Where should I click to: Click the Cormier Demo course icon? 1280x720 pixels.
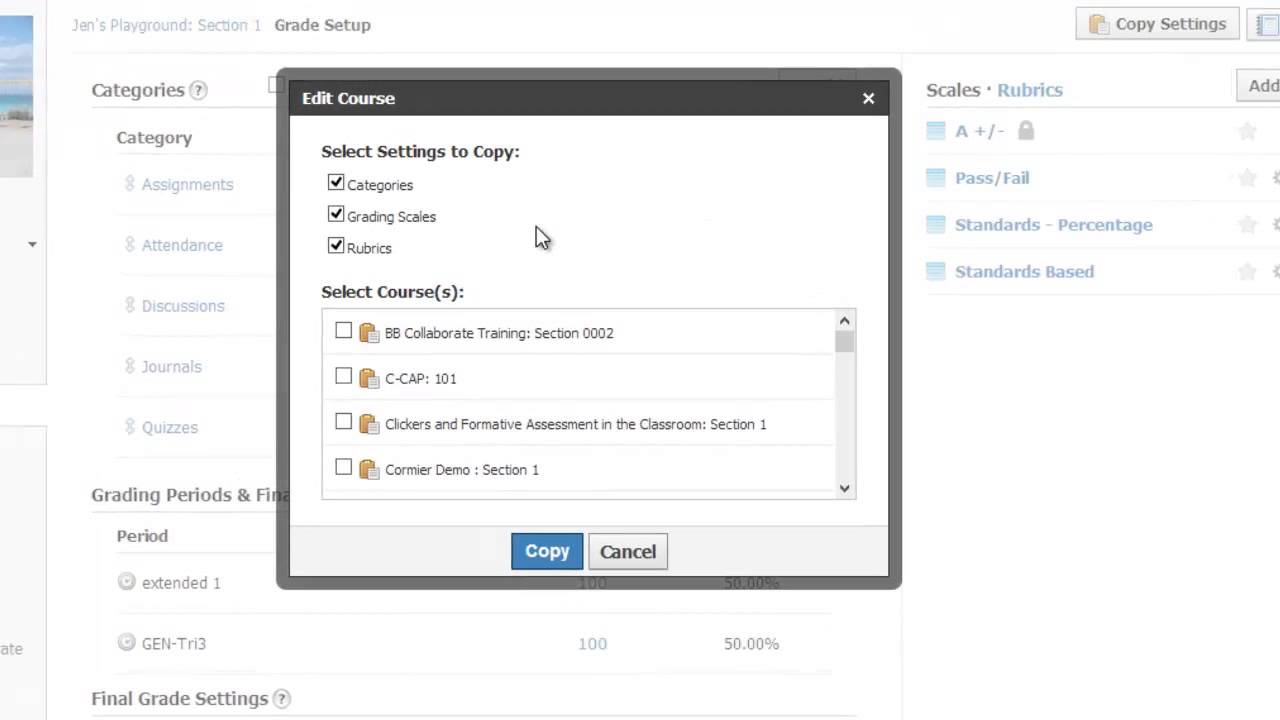pyautogui.click(x=369, y=469)
